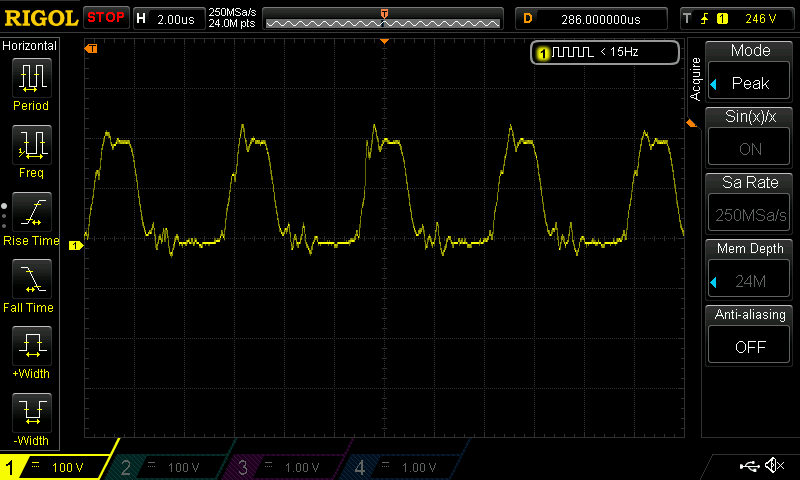The height and width of the screenshot is (480, 800).
Task: Click the horizontal timebase 2.00us field
Action: click(169, 19)
